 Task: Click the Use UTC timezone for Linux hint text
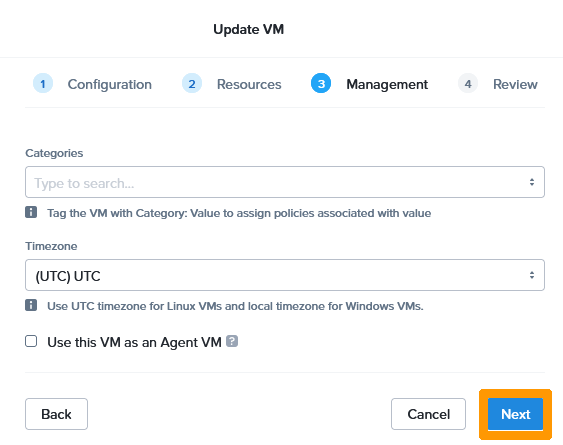pos(235,306)
